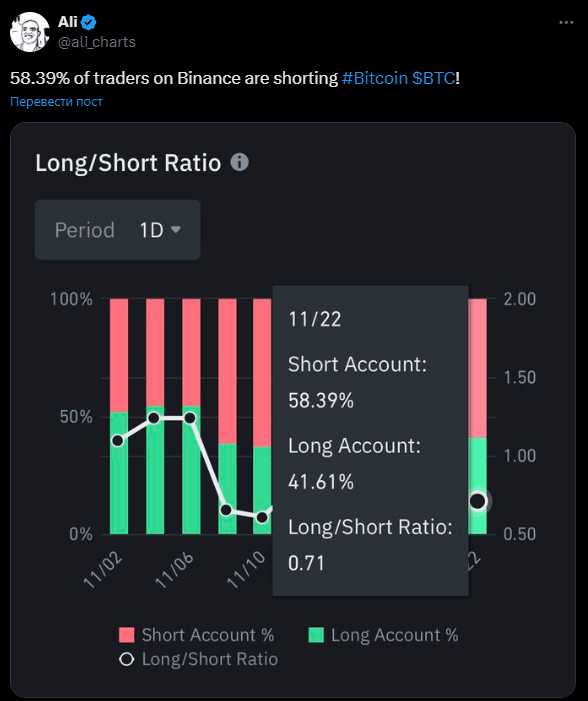Screen dimensions: 588x701
Task: Open Ali's profile avatar picture
Action: (30, 32)
